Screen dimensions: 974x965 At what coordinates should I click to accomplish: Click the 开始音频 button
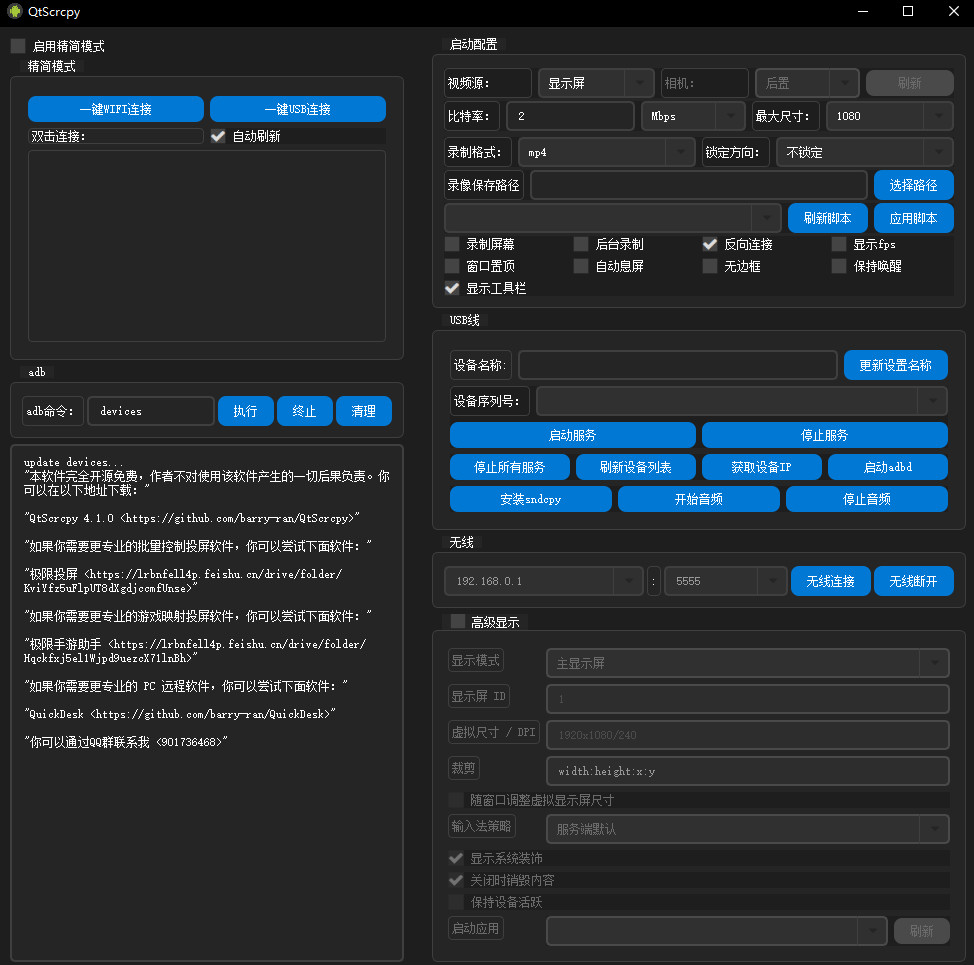coord(699,499)
